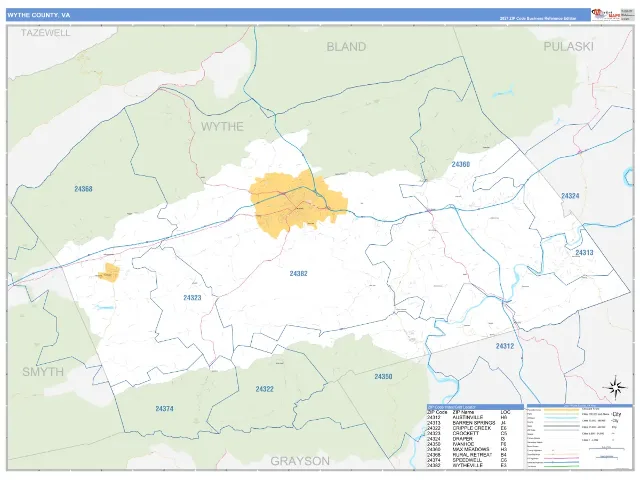Click the GRAYSON county name label
Screen dimensions: 640x480
[300, 461]
